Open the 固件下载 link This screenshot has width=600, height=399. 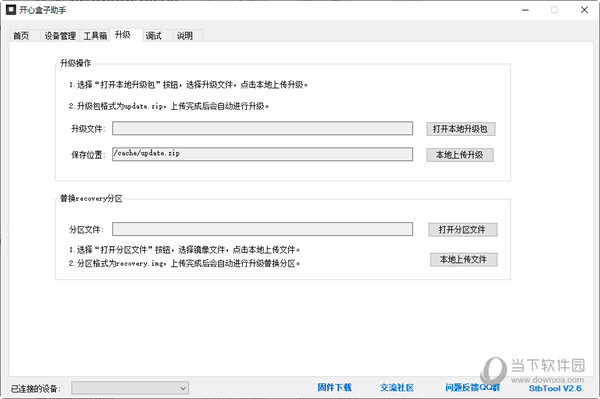tap(334, 388)
